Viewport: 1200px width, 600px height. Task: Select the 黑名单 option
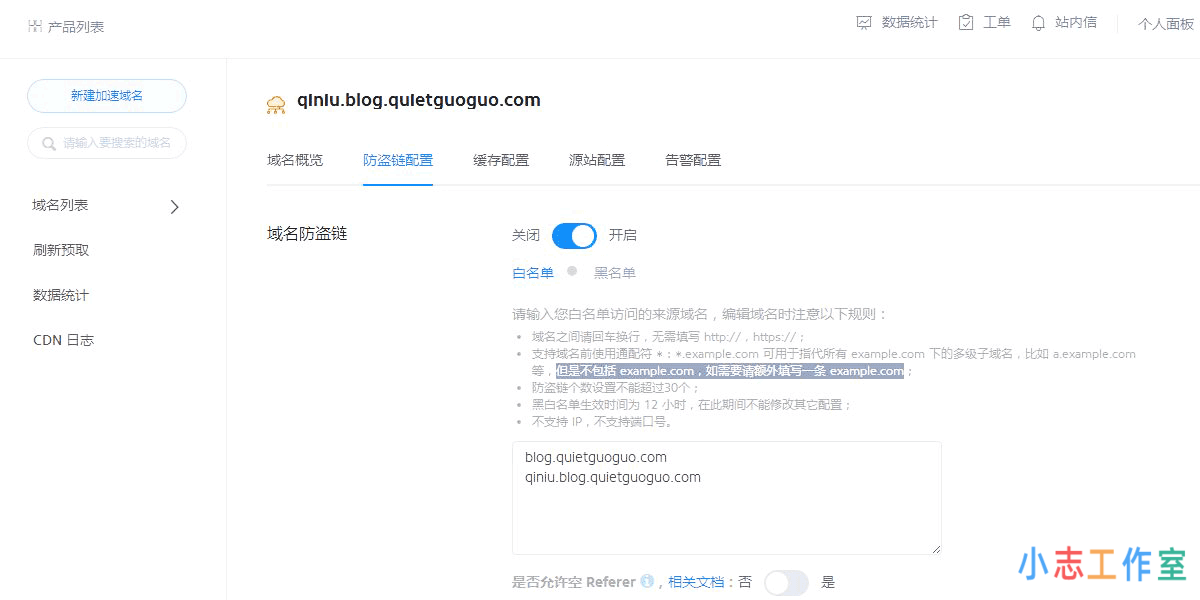[x=614, y=271]
